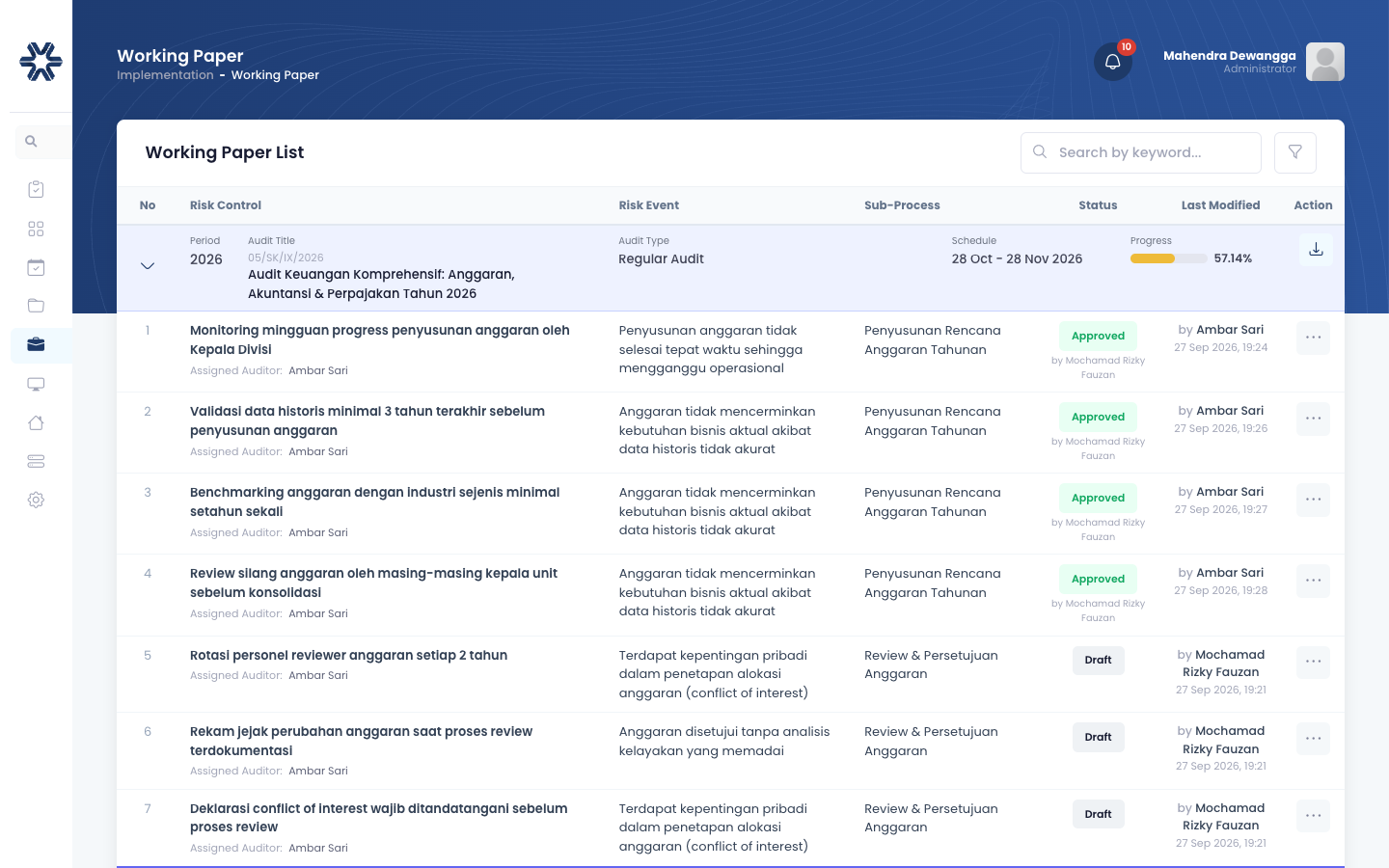Viewport: 1389px width, 868px height.
Task: Open the home sidebar icon
Action: pos(36,422)
